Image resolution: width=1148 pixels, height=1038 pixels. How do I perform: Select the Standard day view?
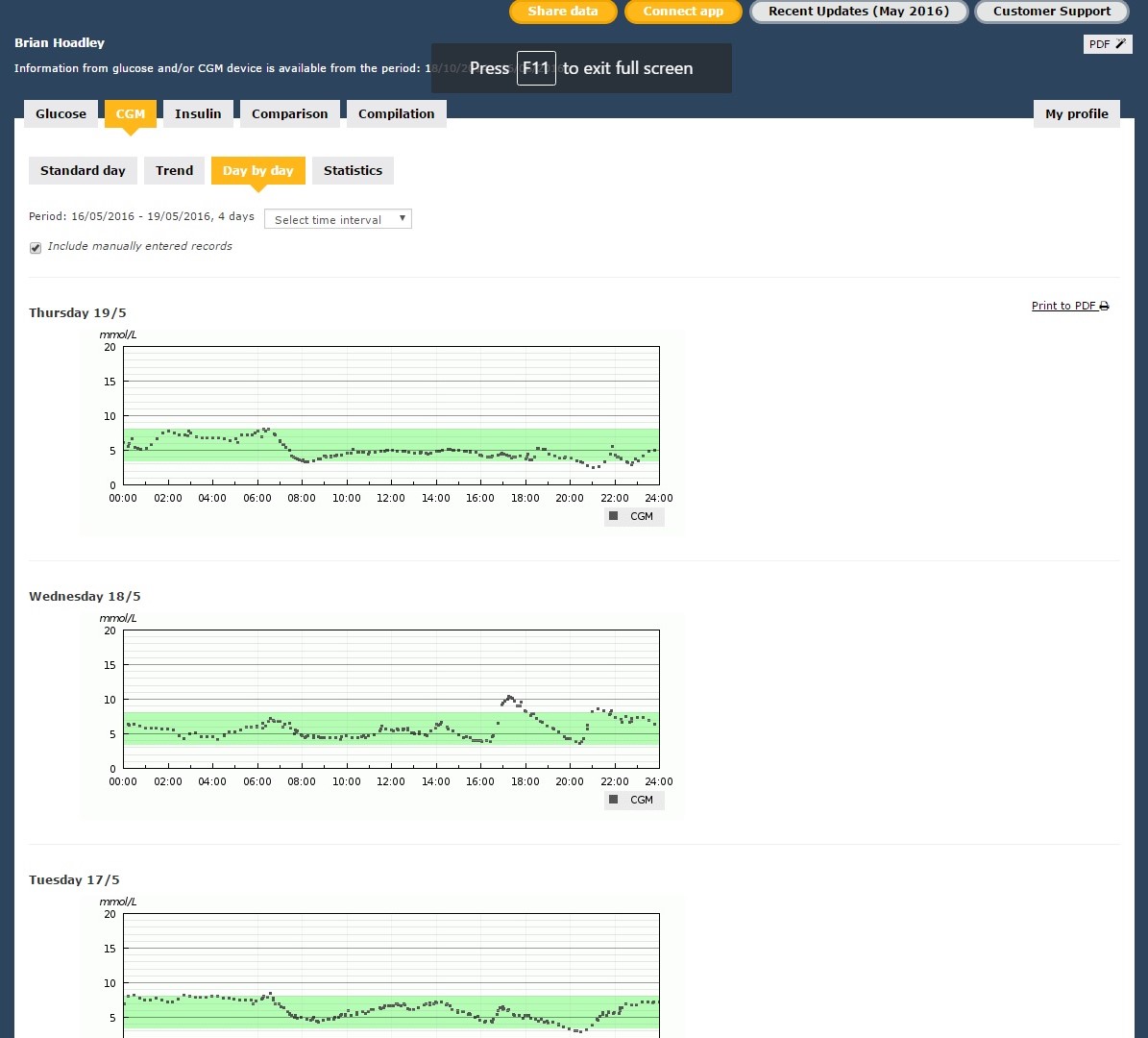(x=83, y=170)
